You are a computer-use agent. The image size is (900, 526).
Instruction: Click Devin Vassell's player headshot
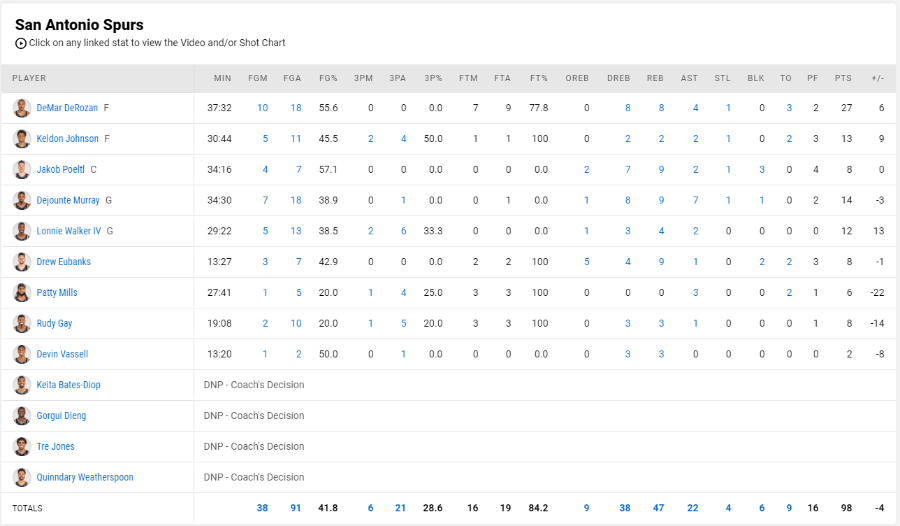(x=22, y=354)
